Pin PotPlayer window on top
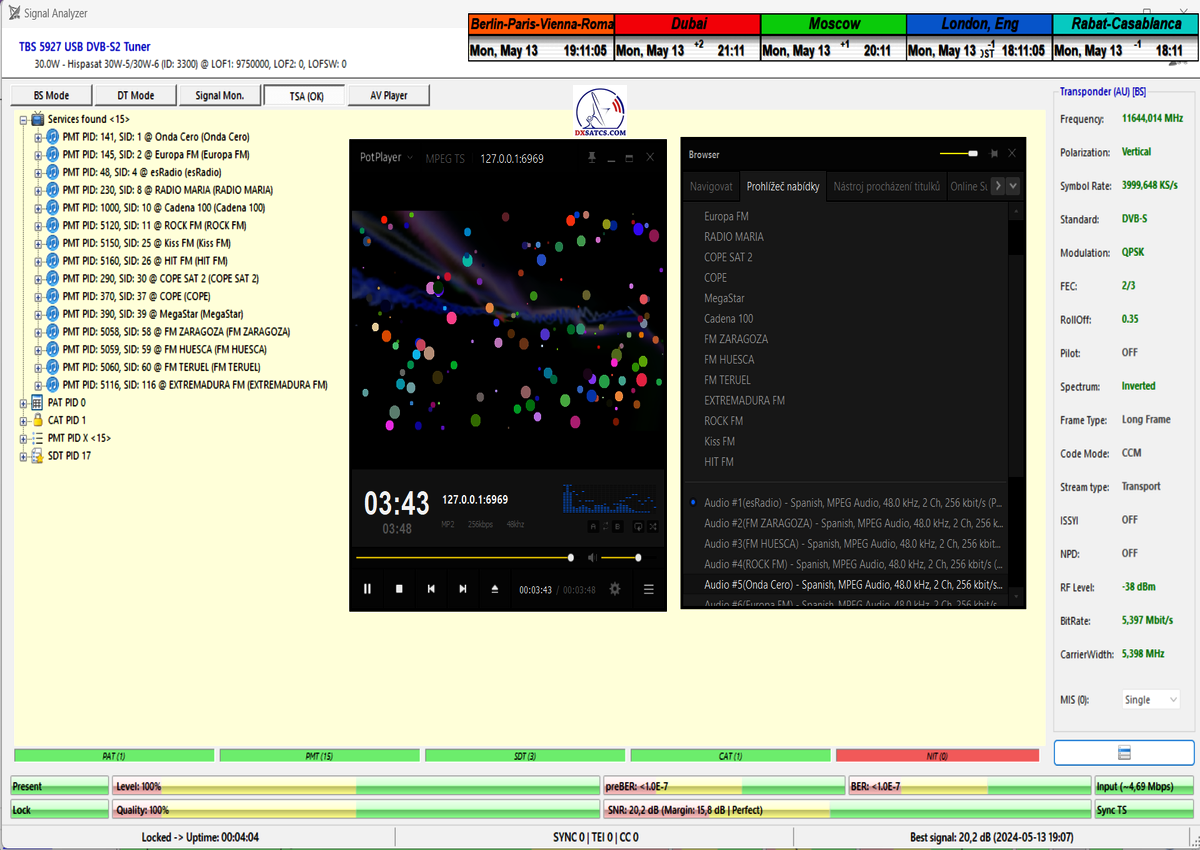Viewport: 1200px width, 850px height. (592, 158)
